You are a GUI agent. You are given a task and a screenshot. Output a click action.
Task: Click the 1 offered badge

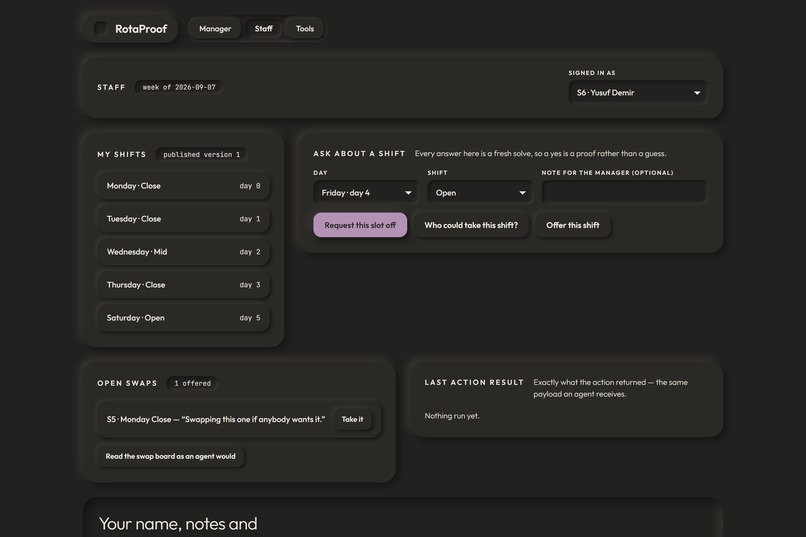tap(192, 383)
